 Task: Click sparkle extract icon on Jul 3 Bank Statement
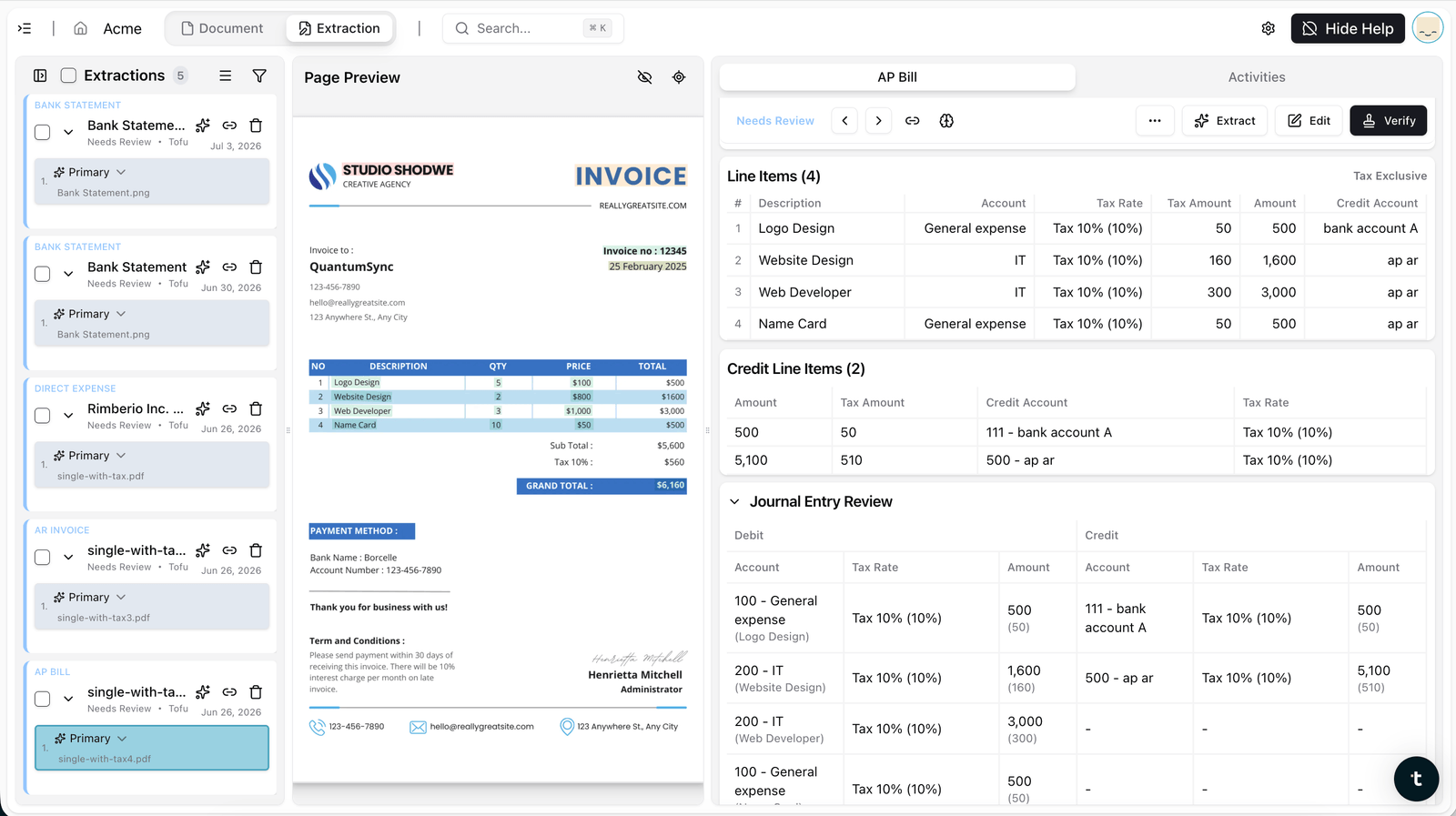(203, 126)
